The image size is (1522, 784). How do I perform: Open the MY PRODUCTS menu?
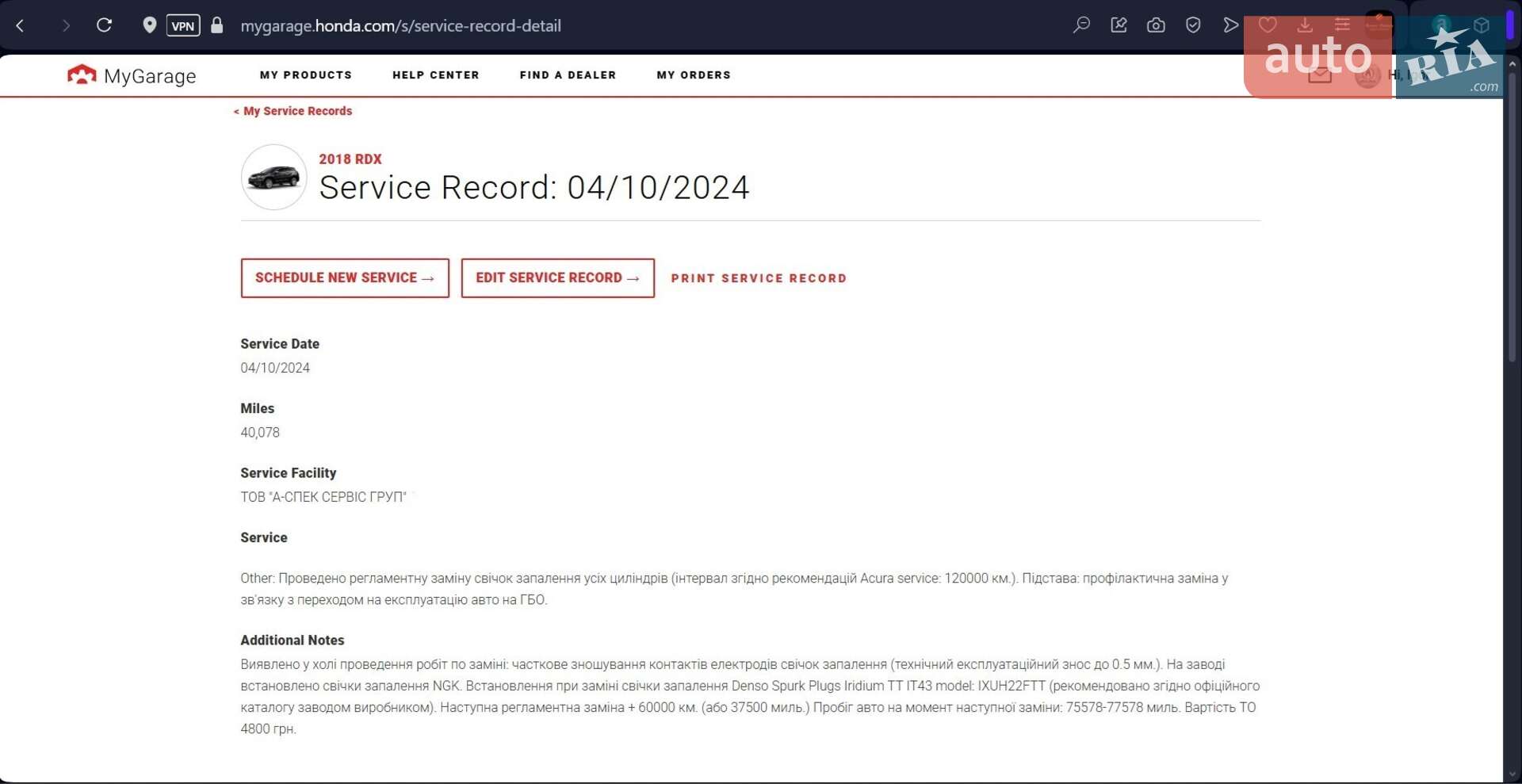pos(306,75)
